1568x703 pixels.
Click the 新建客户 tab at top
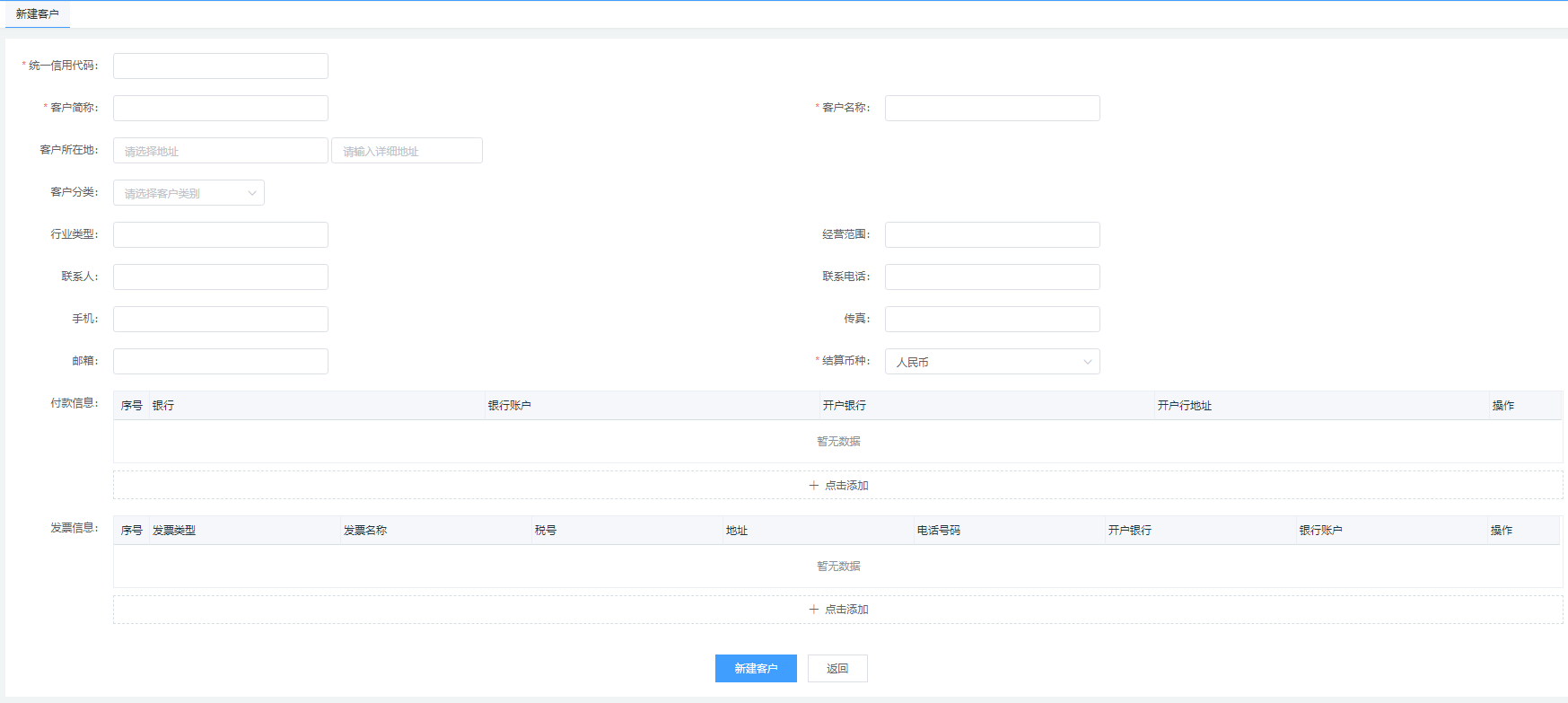coord(37,14)
